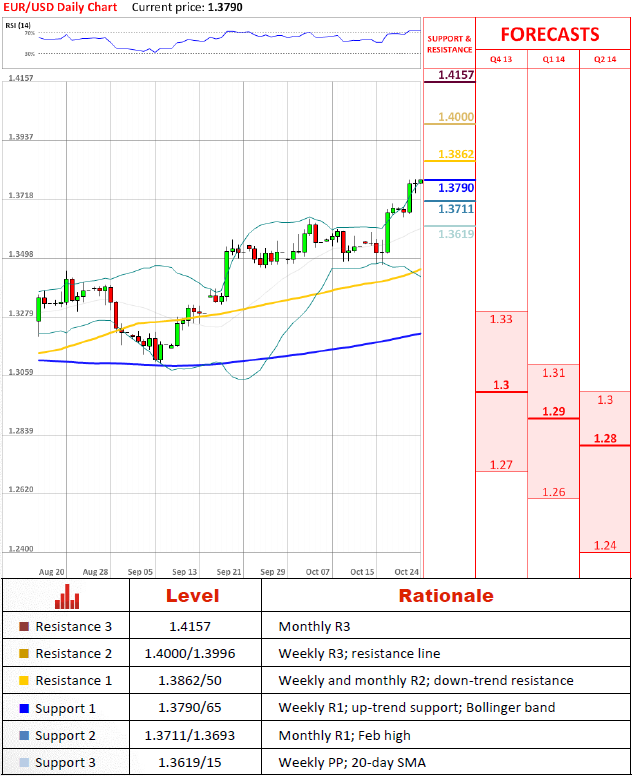The image size is (633, 776).
Task: Click the Resistance 2 color square in table
Action: pyautogui.click(x=24, y=654)
